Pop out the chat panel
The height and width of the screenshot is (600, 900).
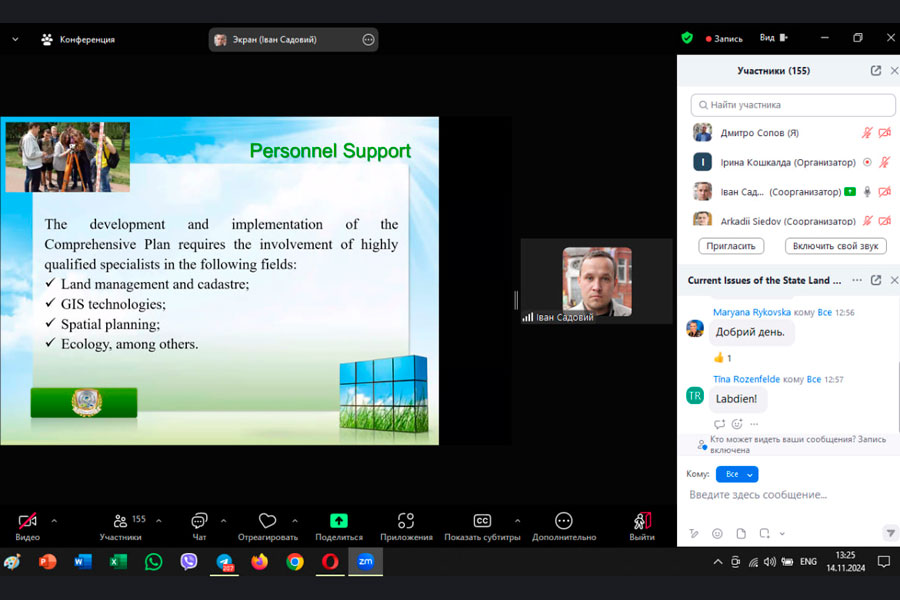coord(875,280)
